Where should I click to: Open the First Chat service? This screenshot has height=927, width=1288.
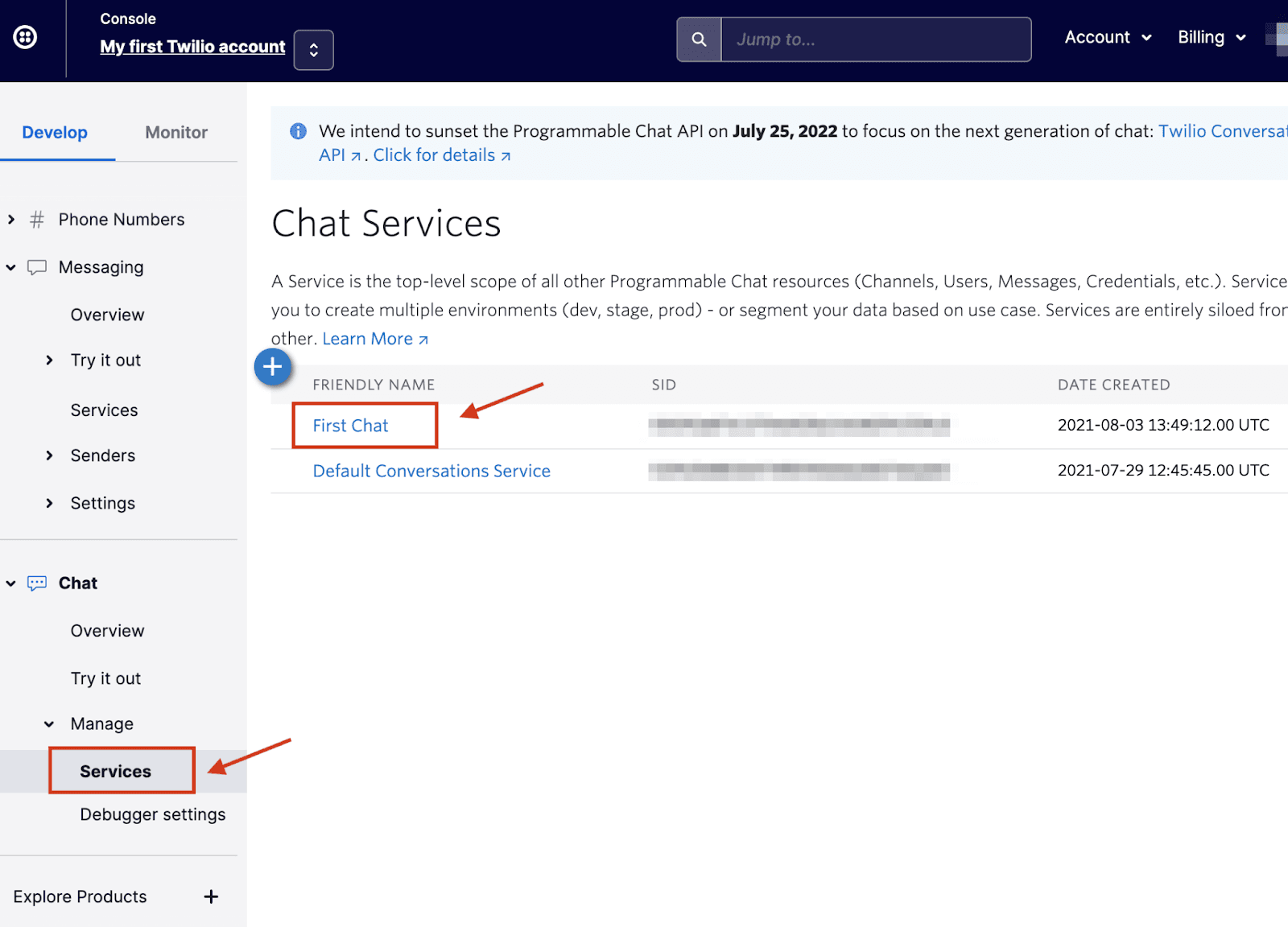[x=349, y=426]
